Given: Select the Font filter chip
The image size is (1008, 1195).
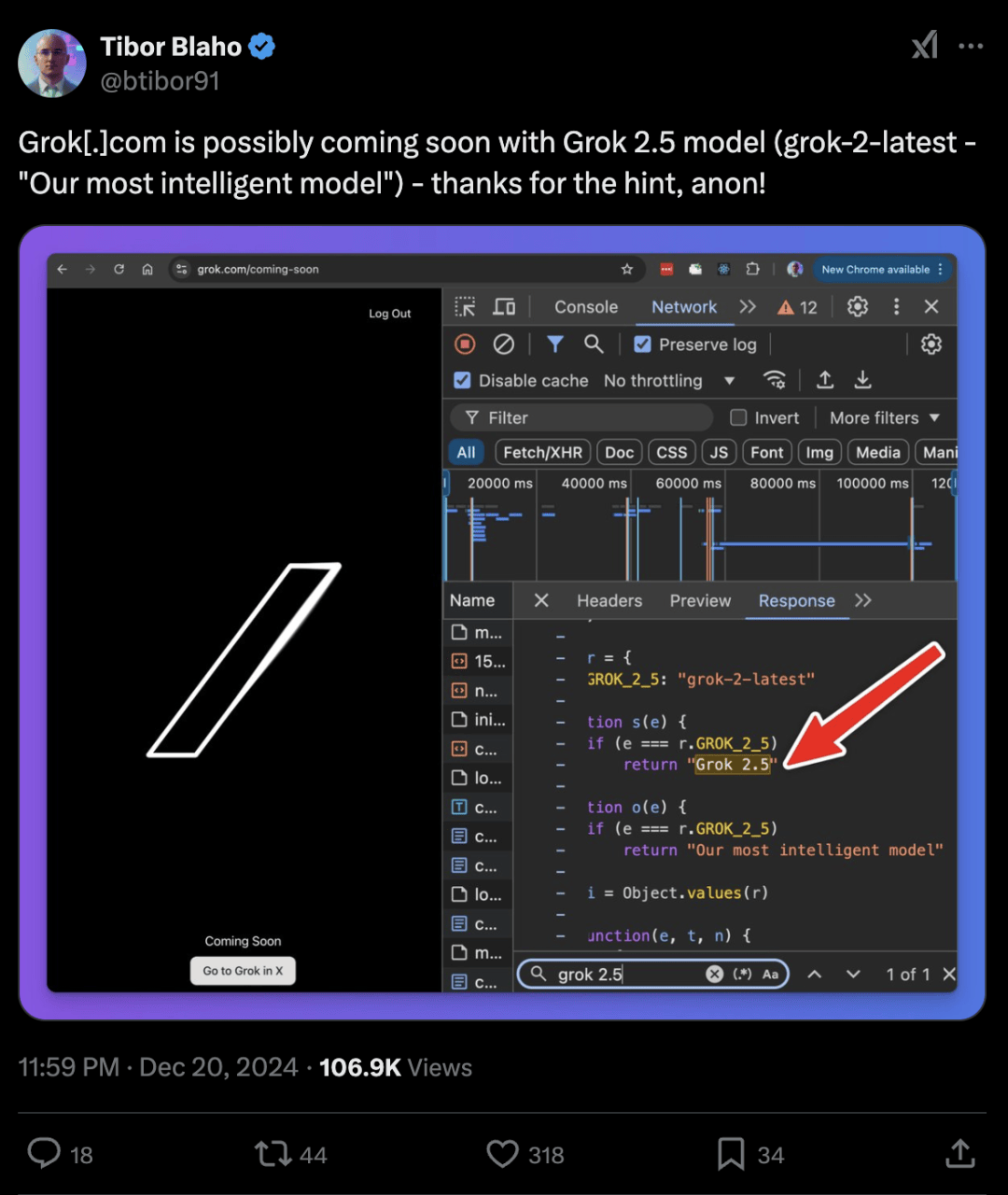Looking at the screenshot, I should click(x=767, y=453).
